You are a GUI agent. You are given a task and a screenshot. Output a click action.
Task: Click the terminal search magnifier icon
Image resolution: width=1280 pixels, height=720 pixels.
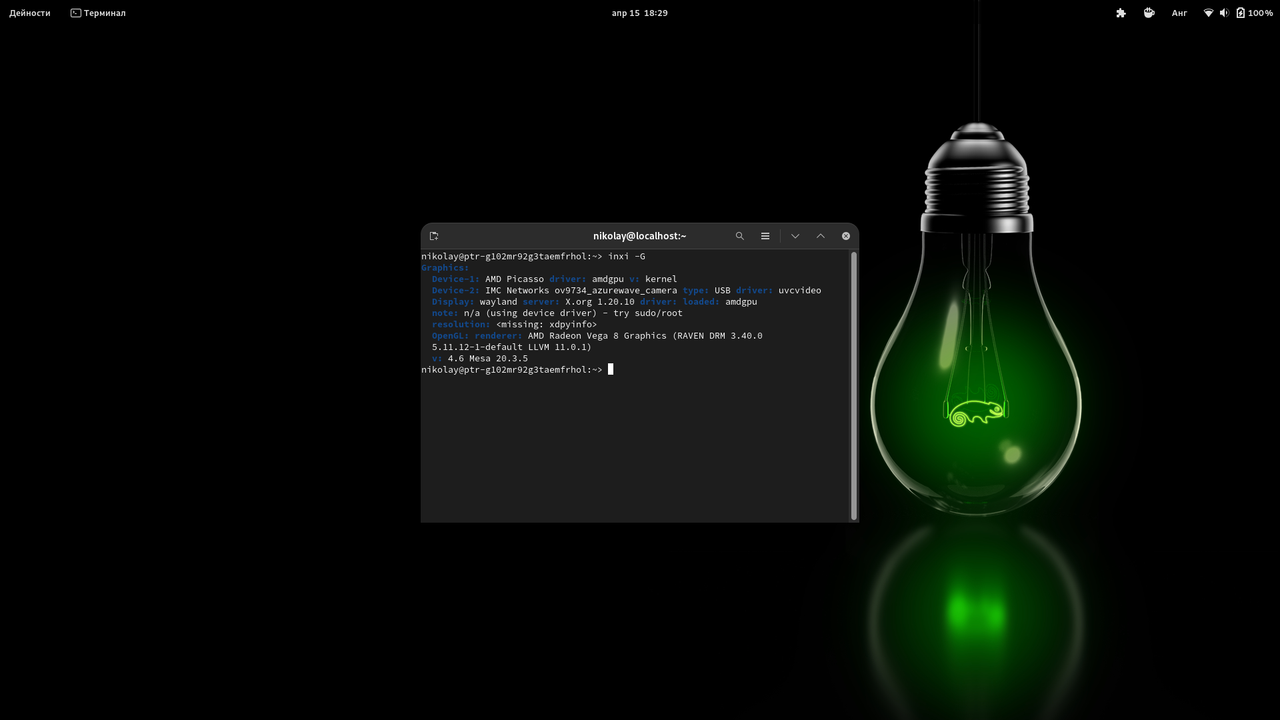740,236
